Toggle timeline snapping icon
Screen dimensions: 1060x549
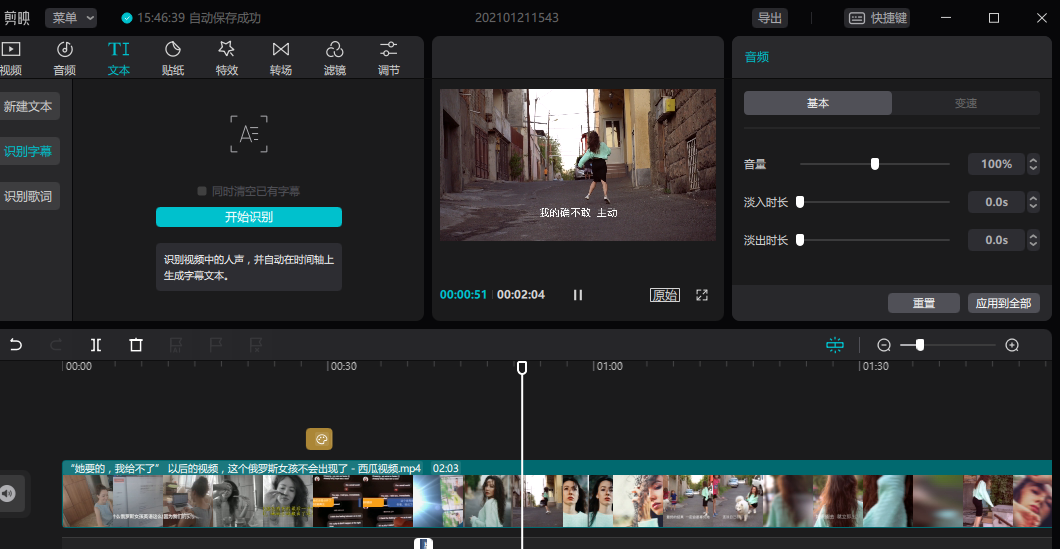tap(835, 345)
